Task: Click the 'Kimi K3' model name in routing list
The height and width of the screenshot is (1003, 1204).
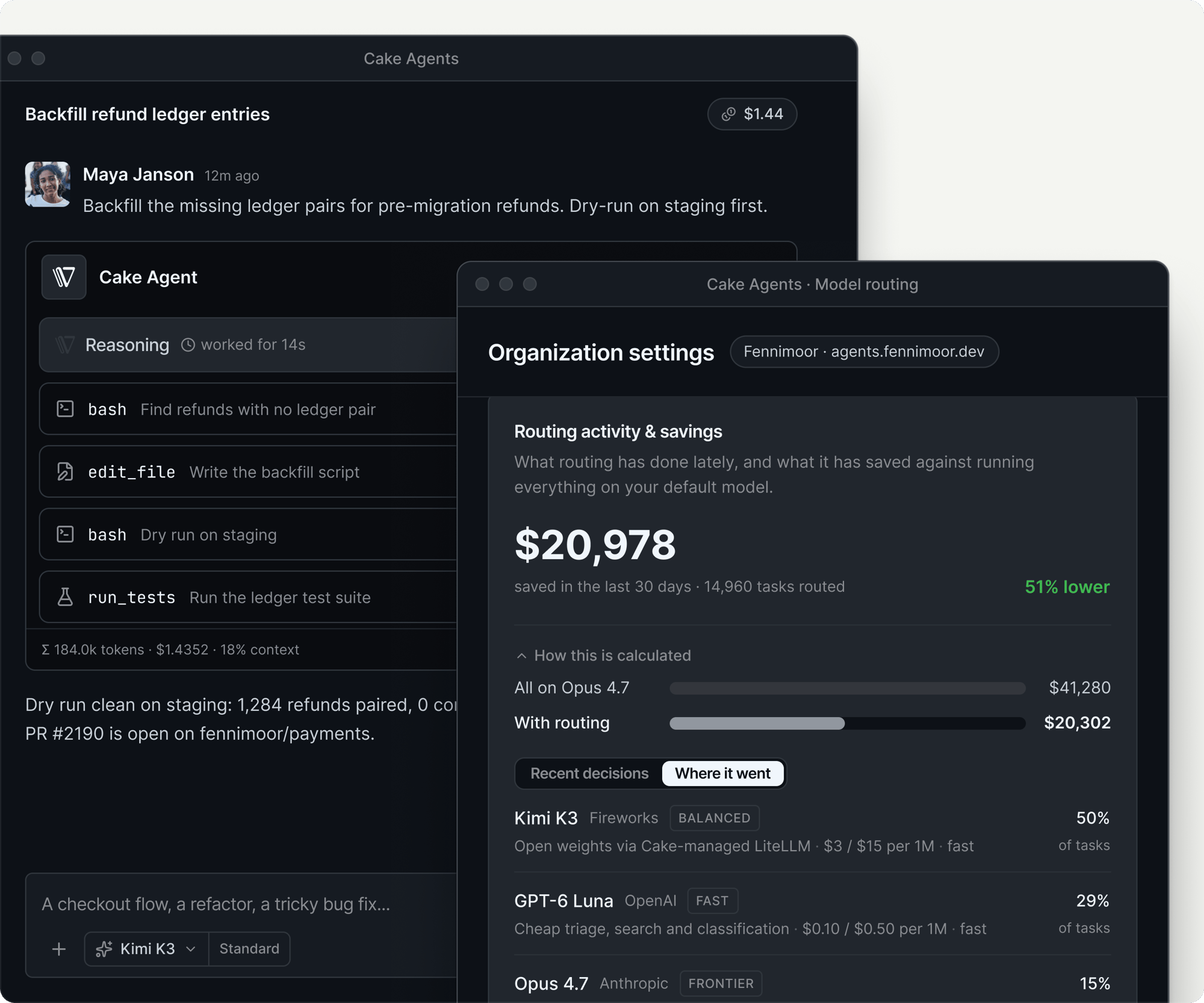Action: 546,818
